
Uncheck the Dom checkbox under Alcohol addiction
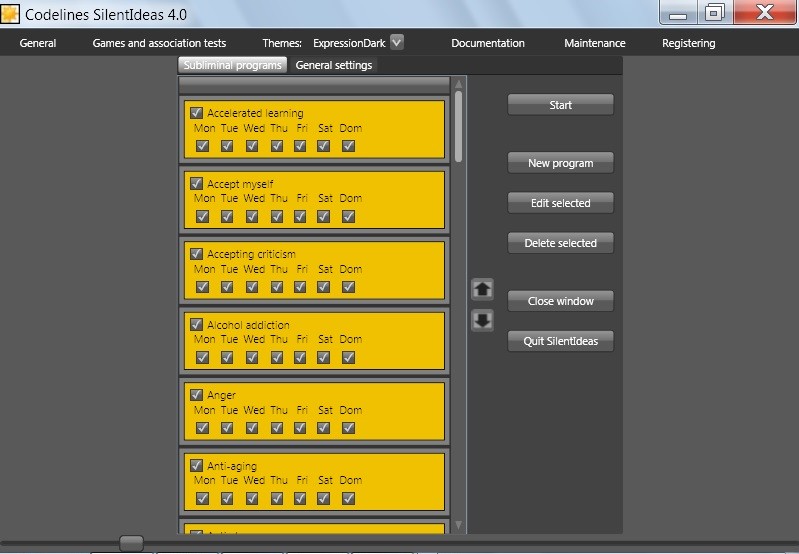coord(348,357)
